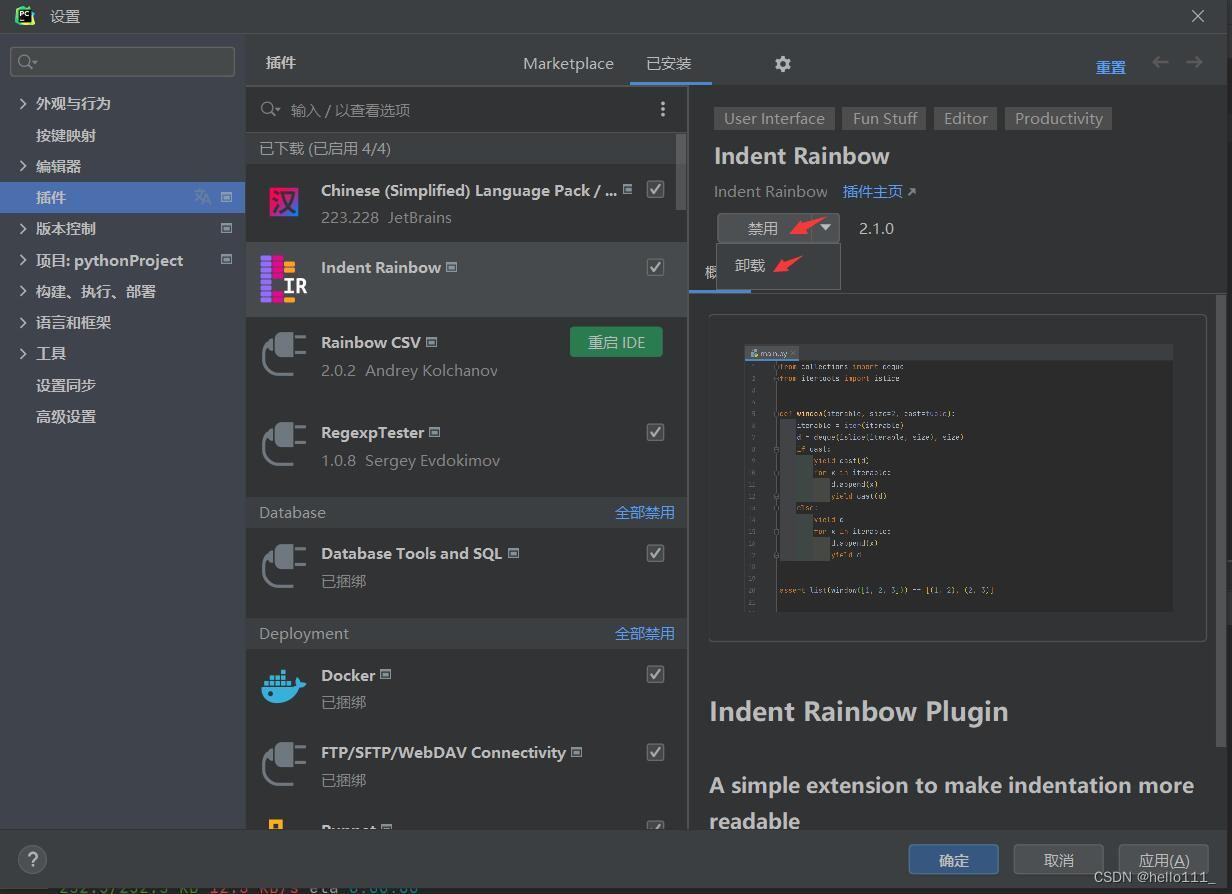
Task: Click 全部禁用 for Database group
Action: pyautogui.click(x=644, y=512)
